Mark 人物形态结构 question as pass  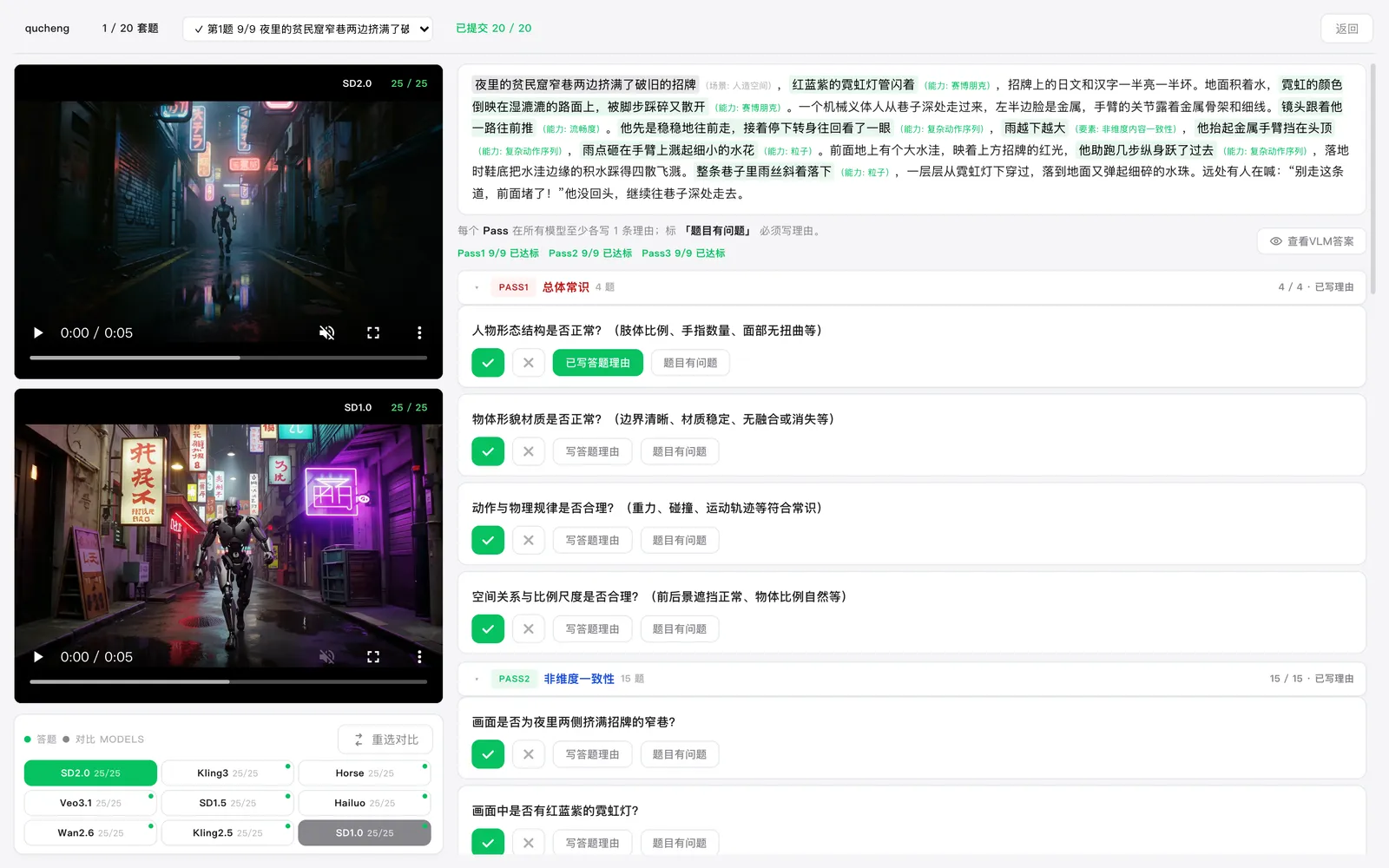point(488,363)
